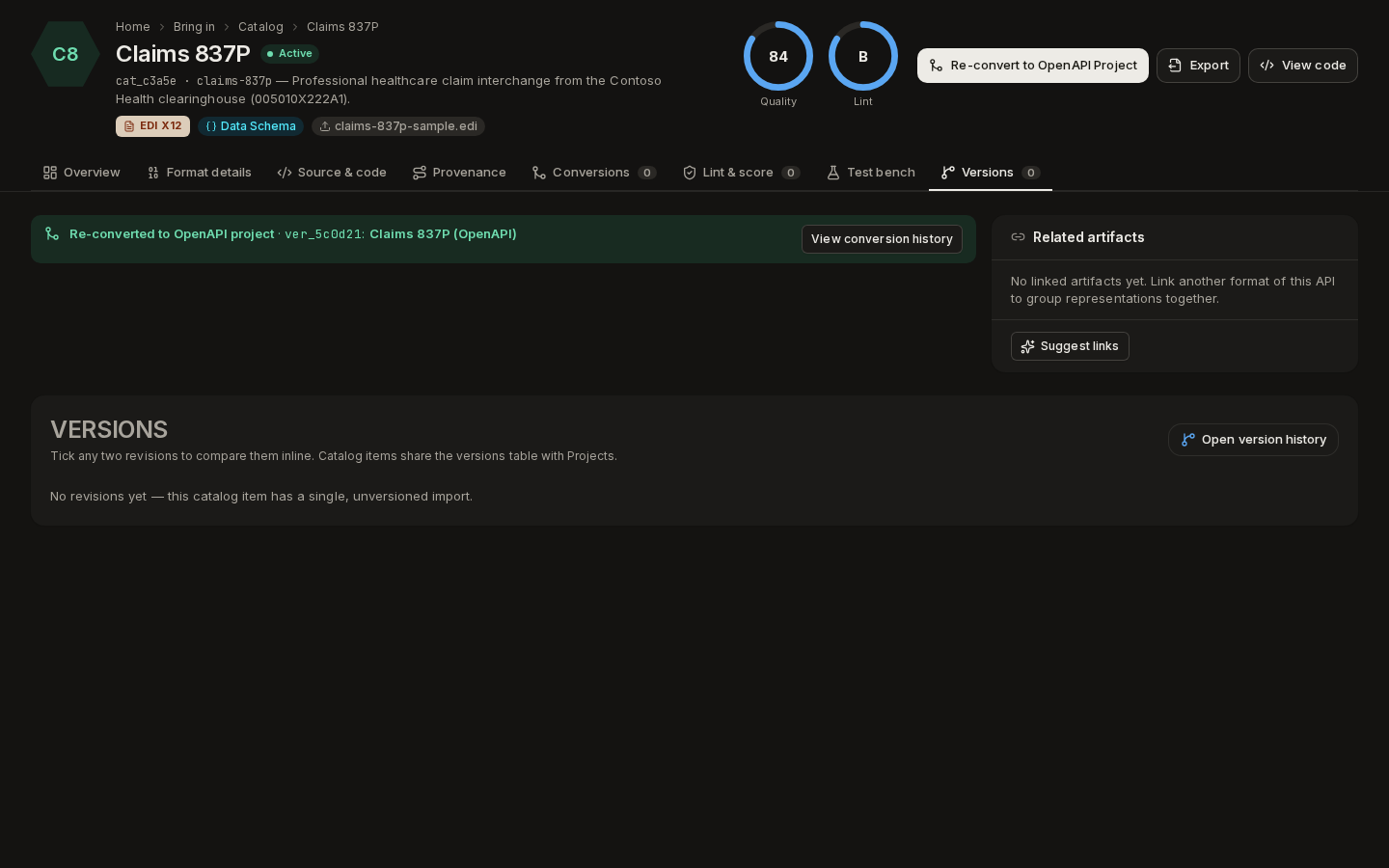Click the C8 hexagon catalog avatar
The image size is (1389, 868).
(x=66, y=54)
